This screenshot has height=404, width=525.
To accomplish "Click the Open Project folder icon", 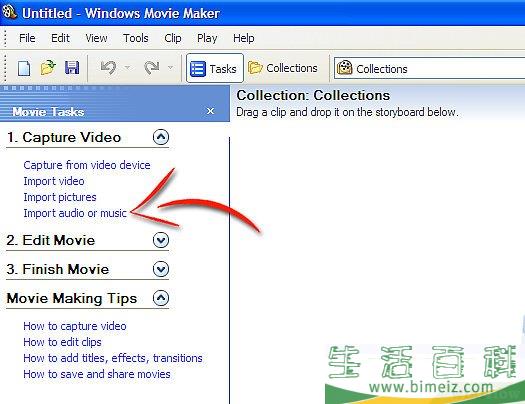I will click(x=48, y=68).
